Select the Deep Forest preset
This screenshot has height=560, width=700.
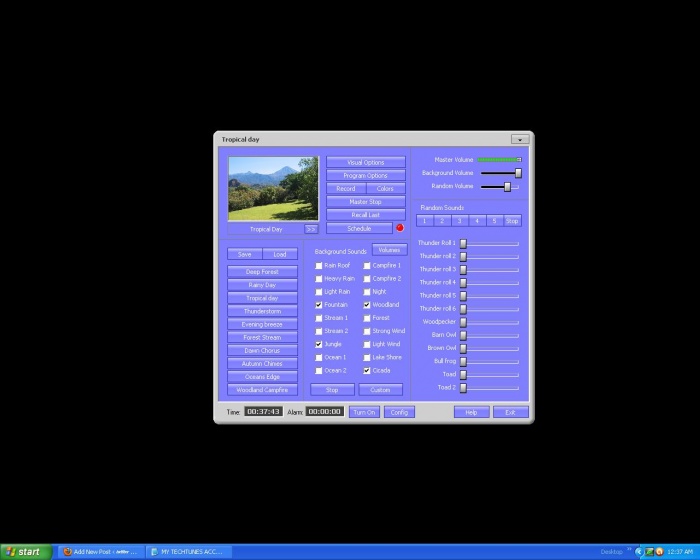click(262, 272)
